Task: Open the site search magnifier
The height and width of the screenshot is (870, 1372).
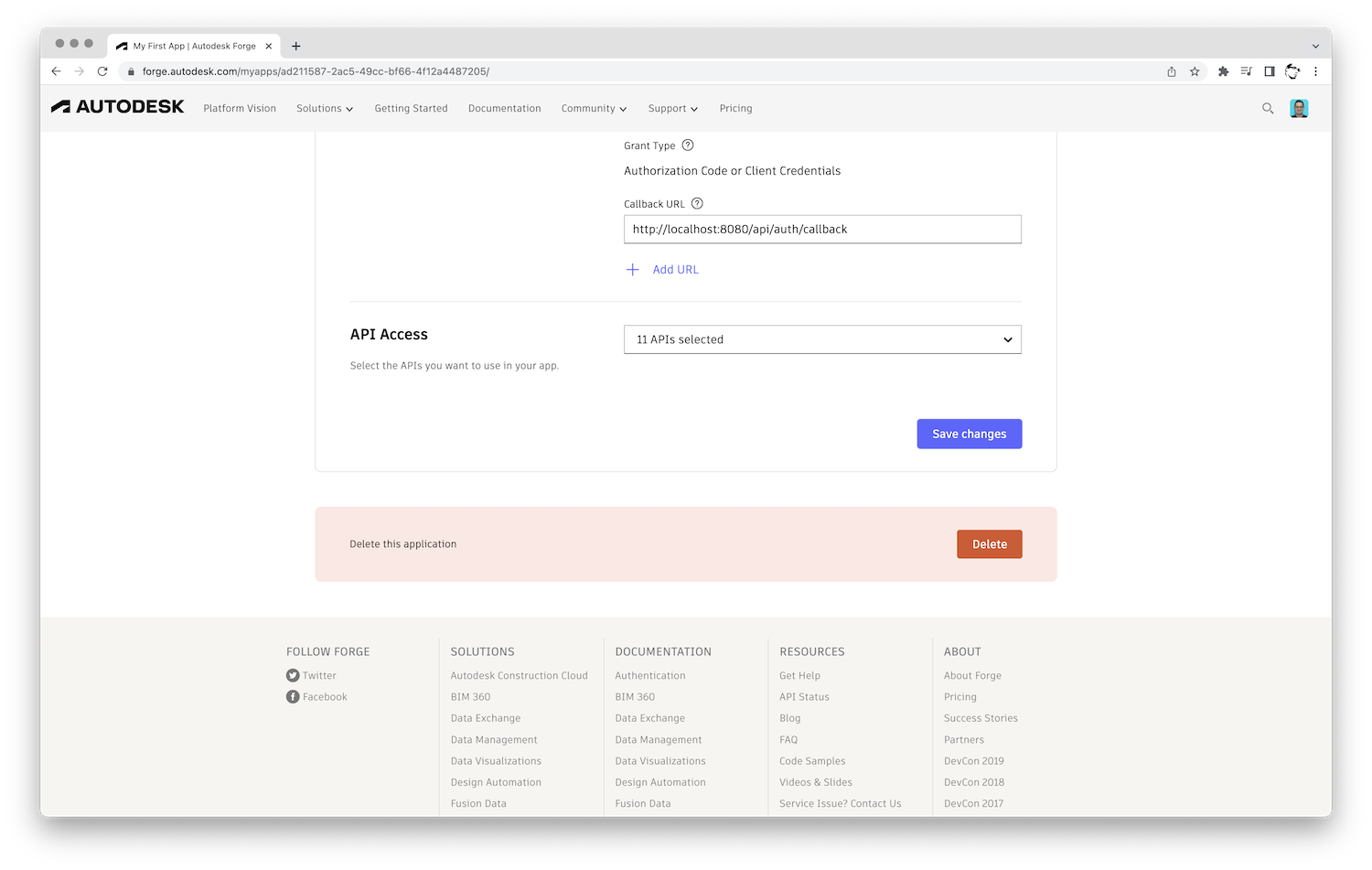Action: pos(1268,108)
